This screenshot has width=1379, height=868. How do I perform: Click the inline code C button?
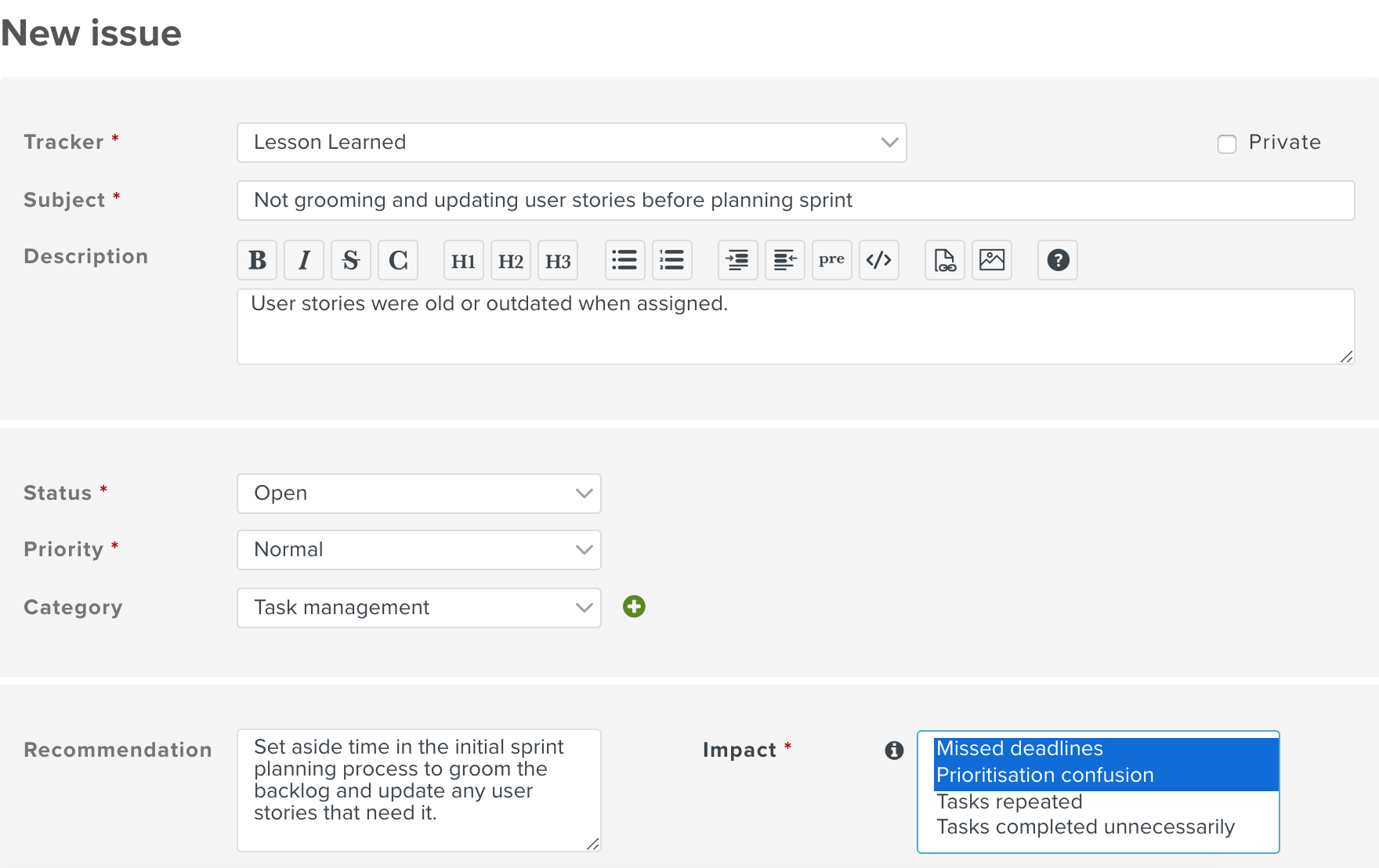398,260
